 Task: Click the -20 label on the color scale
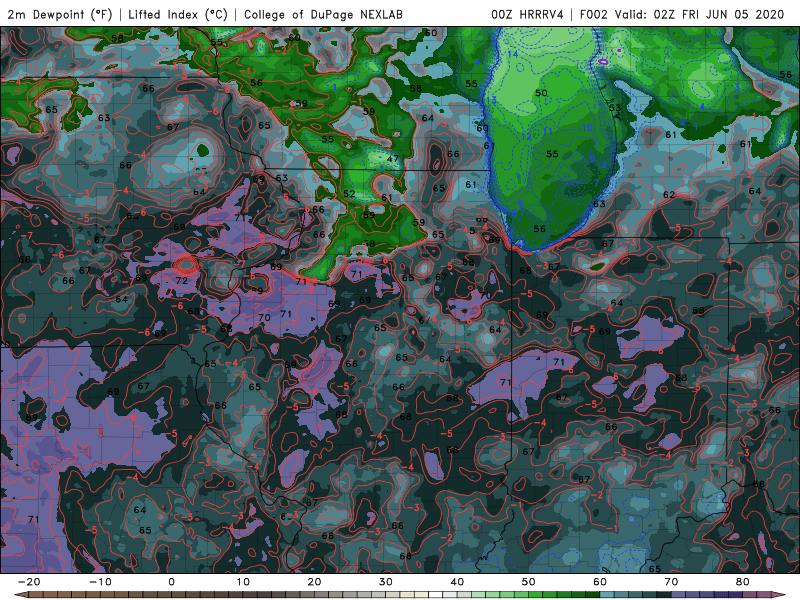[x=28, y=582]
